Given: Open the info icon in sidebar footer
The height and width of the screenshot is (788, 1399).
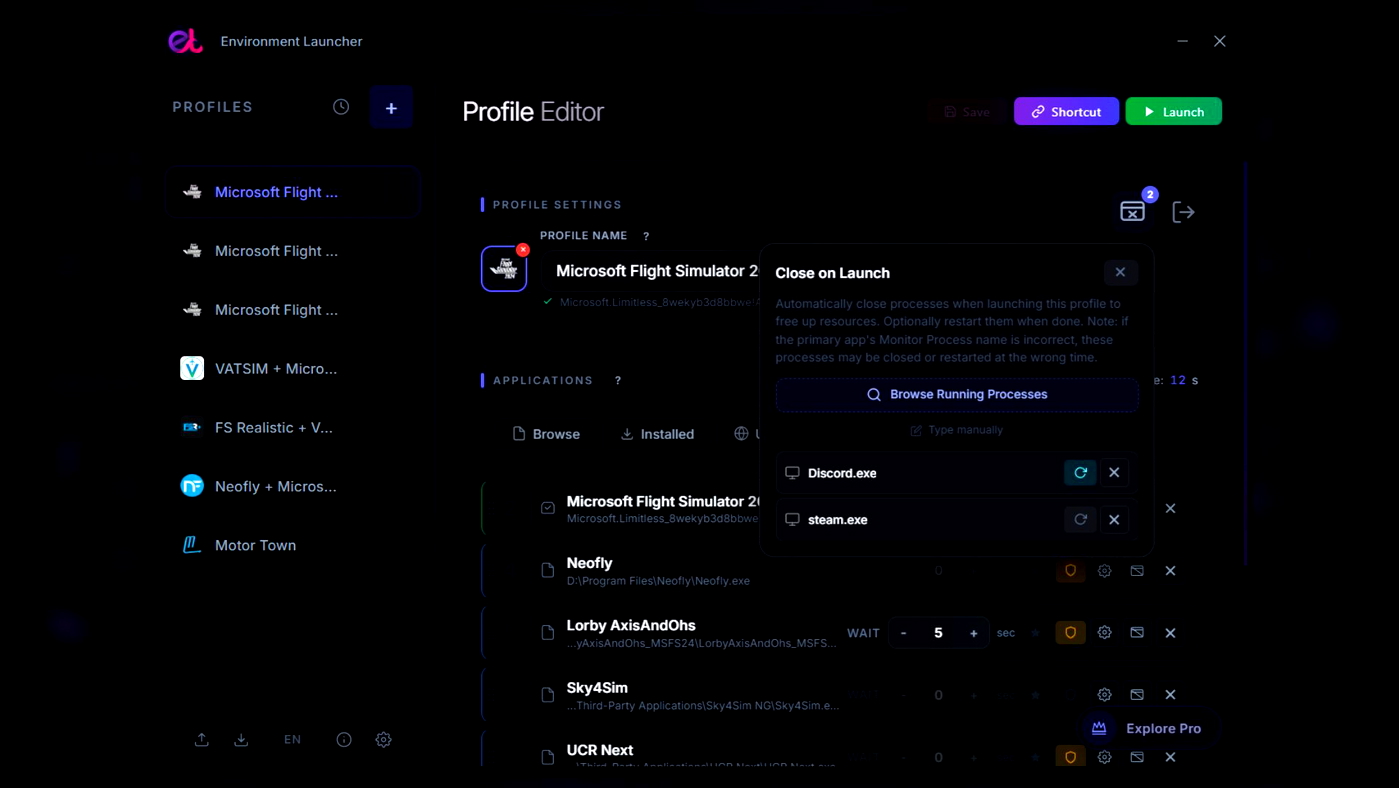Looking at the screenshot, I should [344, 740].
